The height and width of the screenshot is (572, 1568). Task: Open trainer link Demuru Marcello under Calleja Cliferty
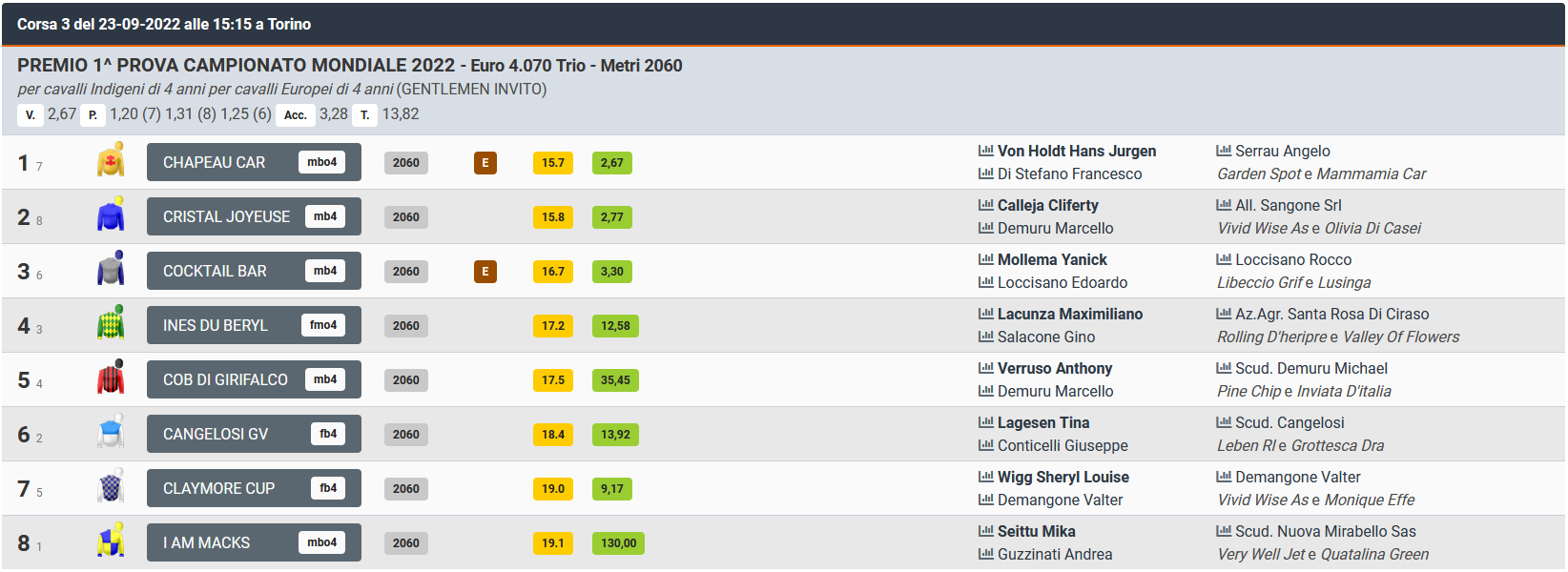tap(1056, 228)
